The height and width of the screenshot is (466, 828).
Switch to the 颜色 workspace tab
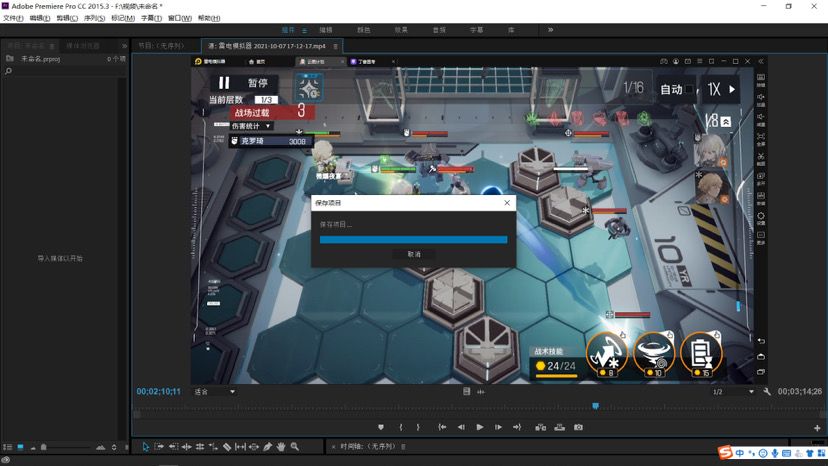(x=363, y=30)
